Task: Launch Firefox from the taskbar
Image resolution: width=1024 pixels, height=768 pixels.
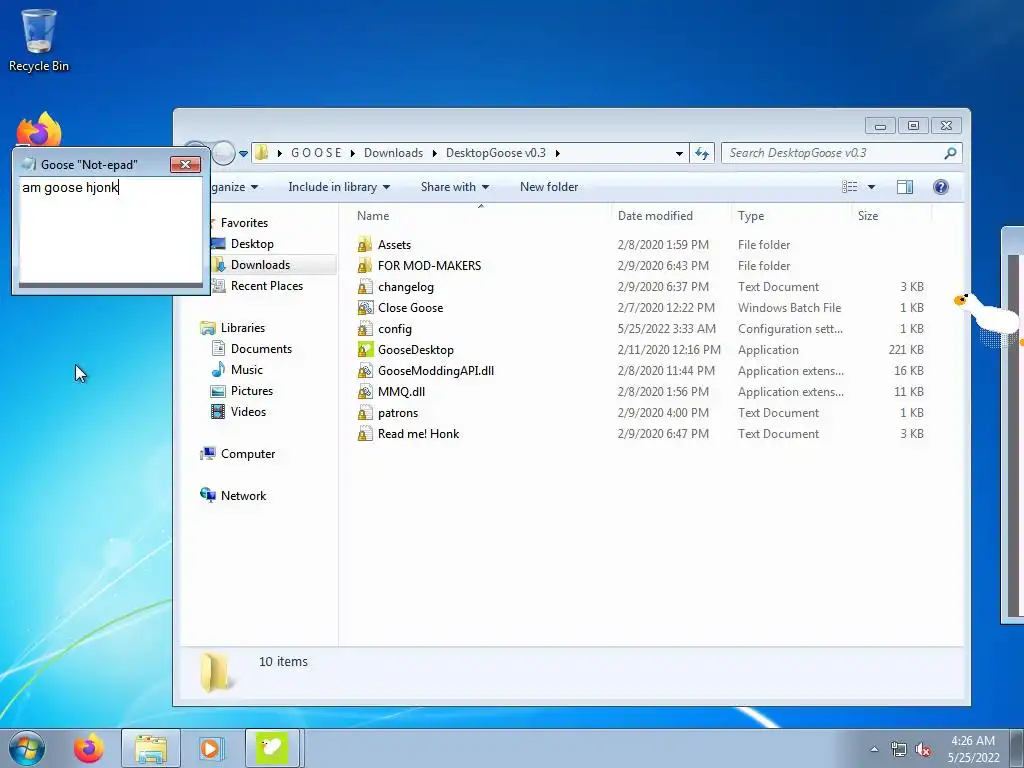Action: [88, 748]
